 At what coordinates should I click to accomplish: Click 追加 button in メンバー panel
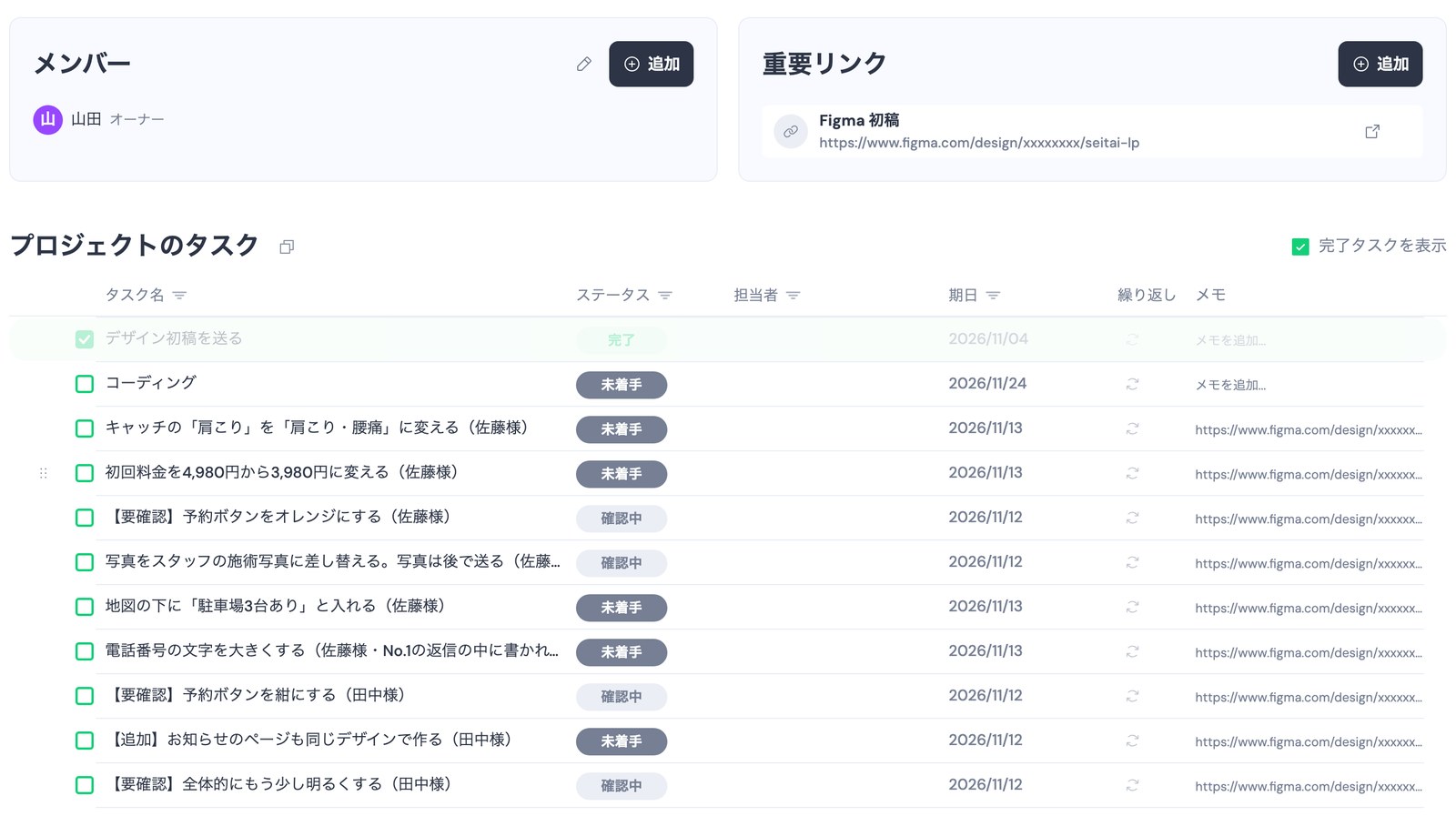tap(651, 64)
